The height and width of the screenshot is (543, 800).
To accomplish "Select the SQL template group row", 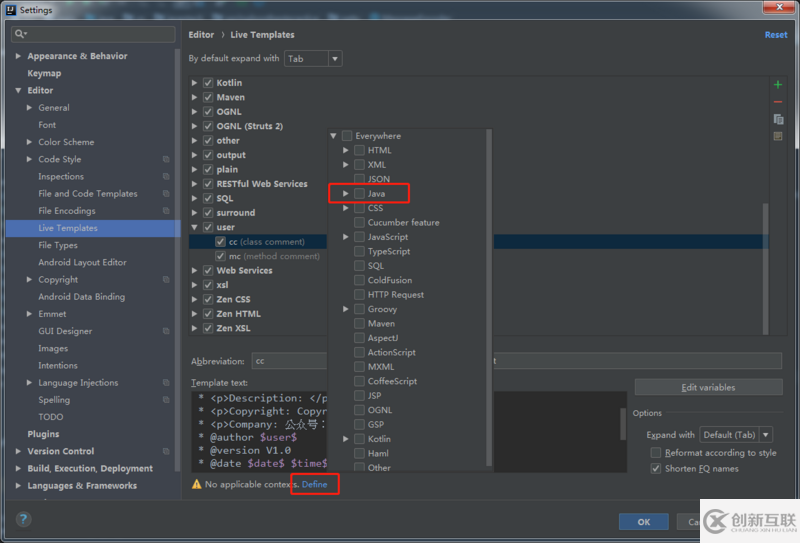I will tap(224, 198).
